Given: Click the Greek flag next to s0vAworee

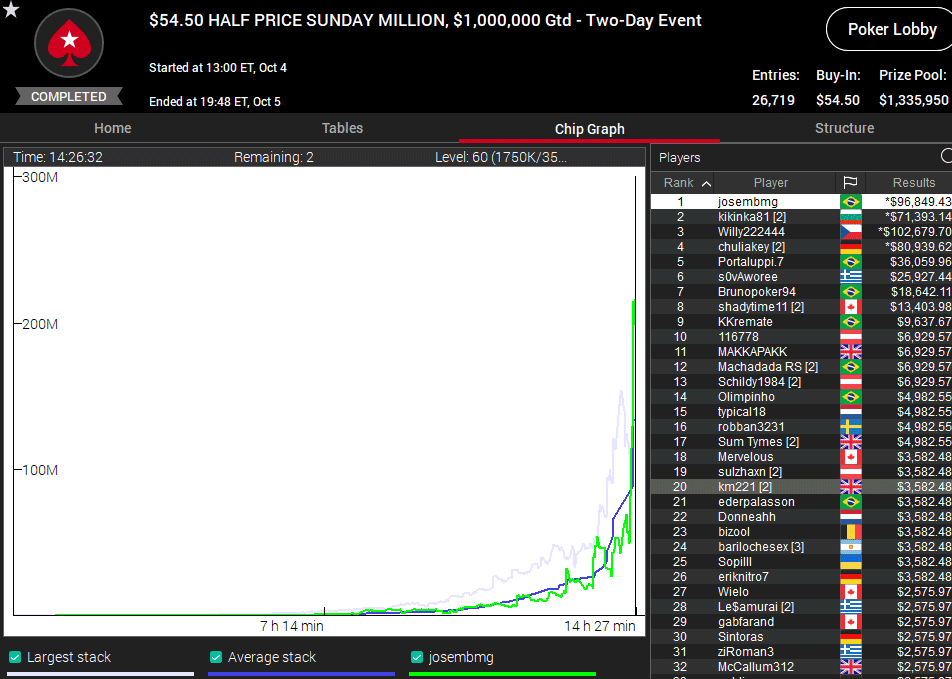Looking at the screenshot, I should tap(851, 277).
